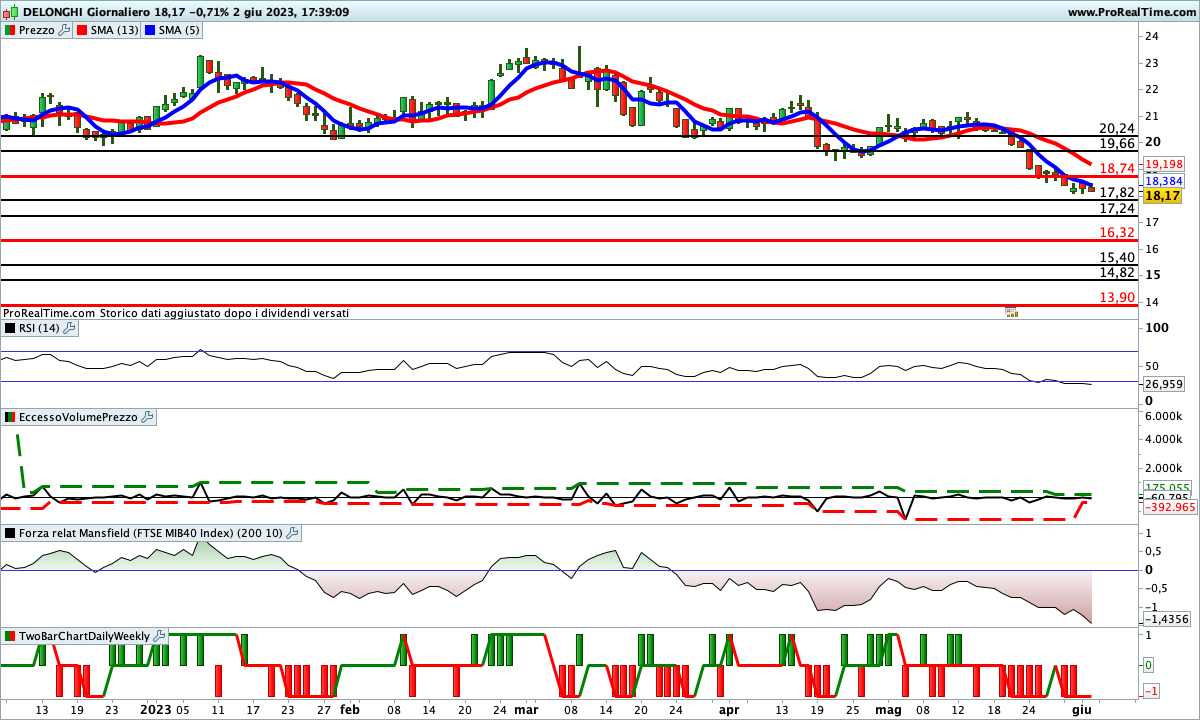The image size is (1200, 720).
Task: Select the RSI (14) indicator label
Action: point(39,327)
